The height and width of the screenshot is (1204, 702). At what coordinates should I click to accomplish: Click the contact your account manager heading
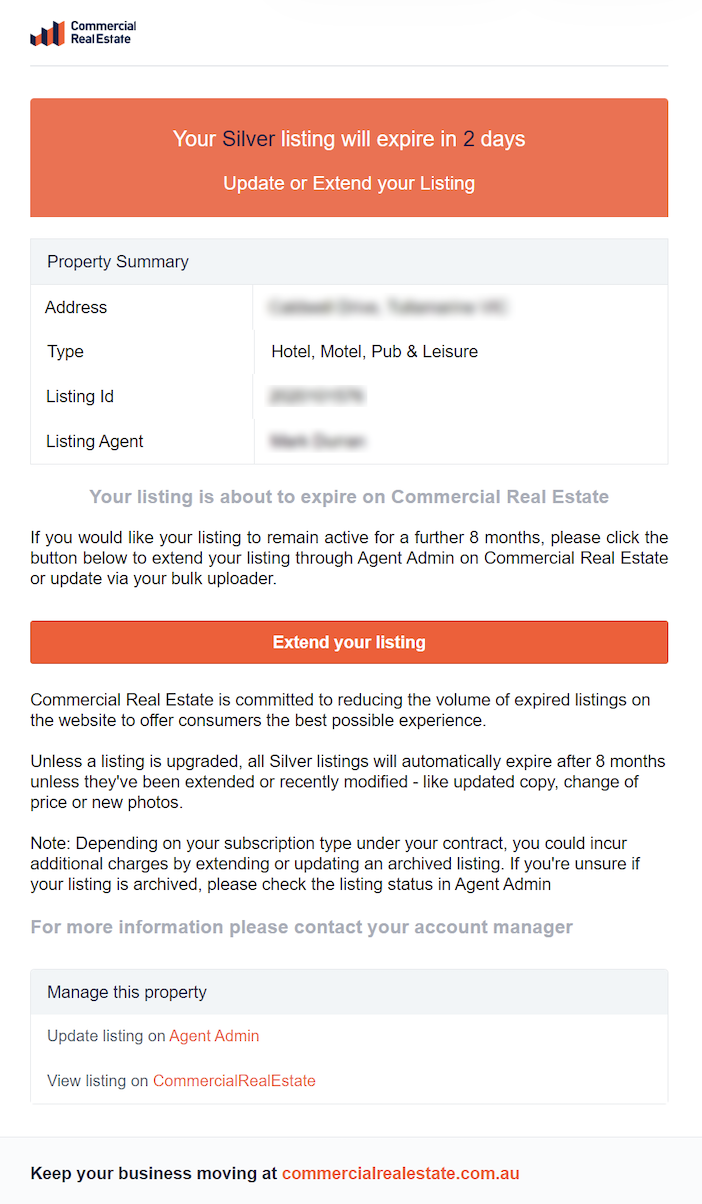(x=302, y=927)
